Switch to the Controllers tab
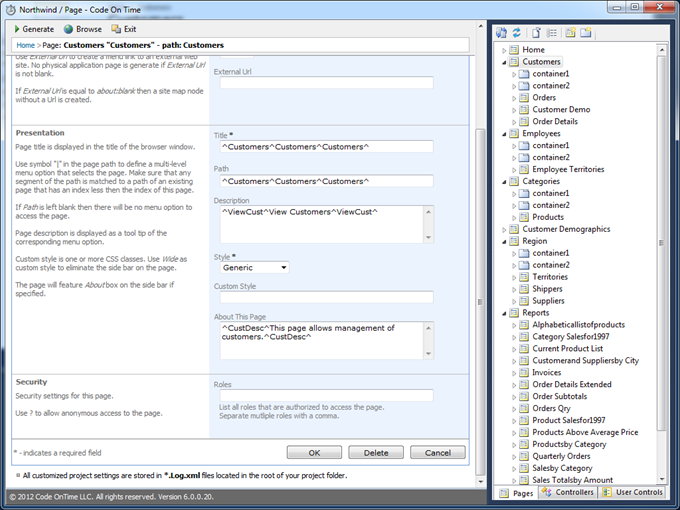 pos(568,492)
